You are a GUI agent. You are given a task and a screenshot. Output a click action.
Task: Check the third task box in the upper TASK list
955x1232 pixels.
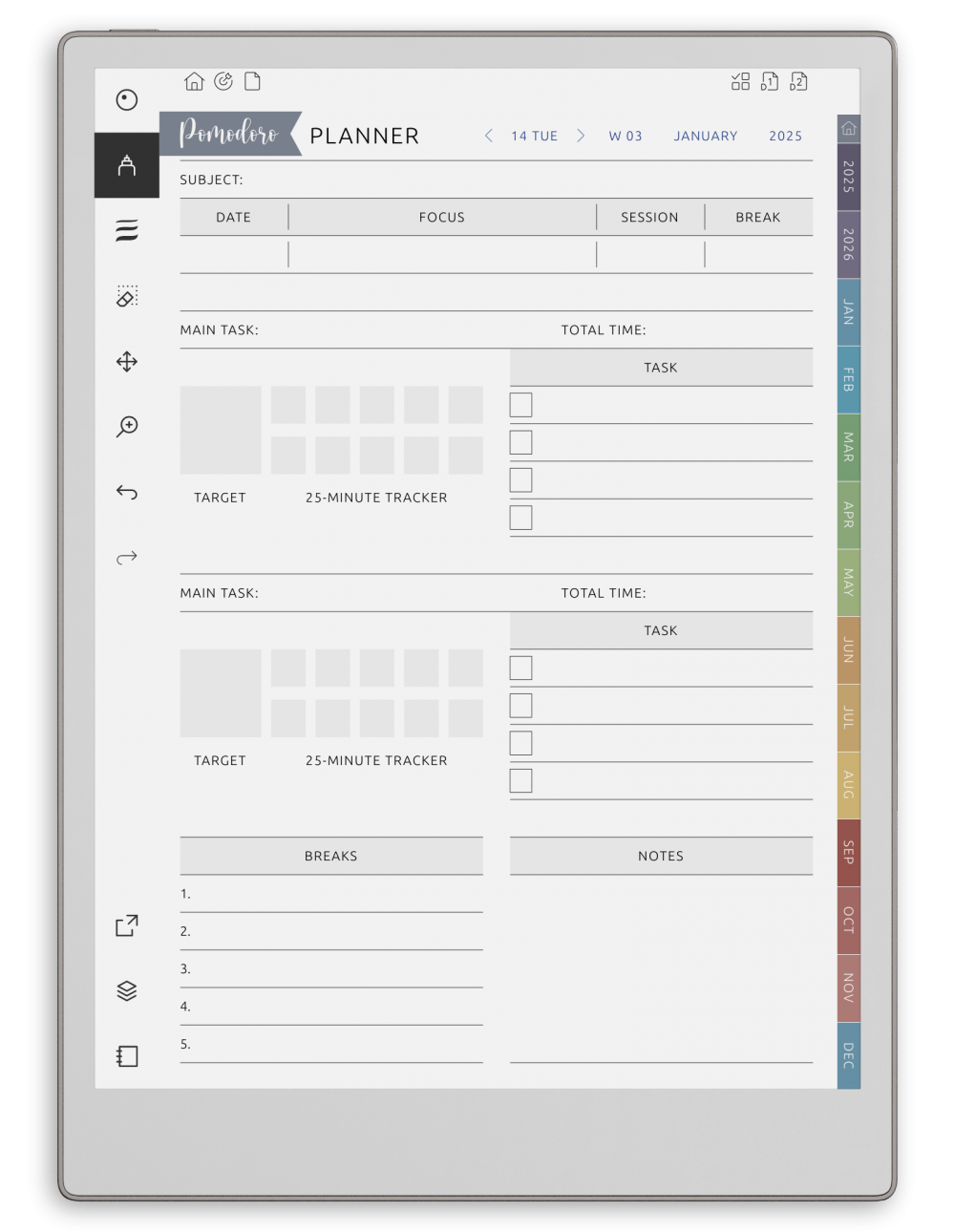pos(520,479)
